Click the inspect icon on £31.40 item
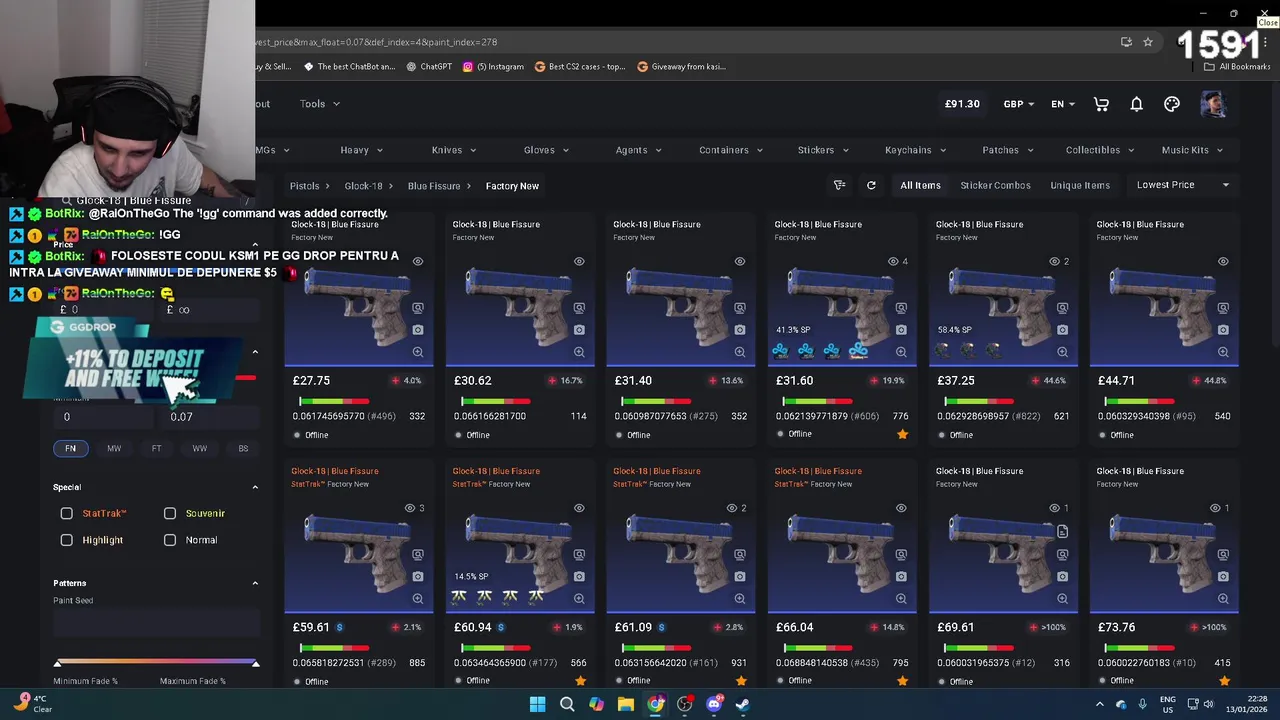The width and height of the screenshot is (1280, 720). tap(740, 308)
